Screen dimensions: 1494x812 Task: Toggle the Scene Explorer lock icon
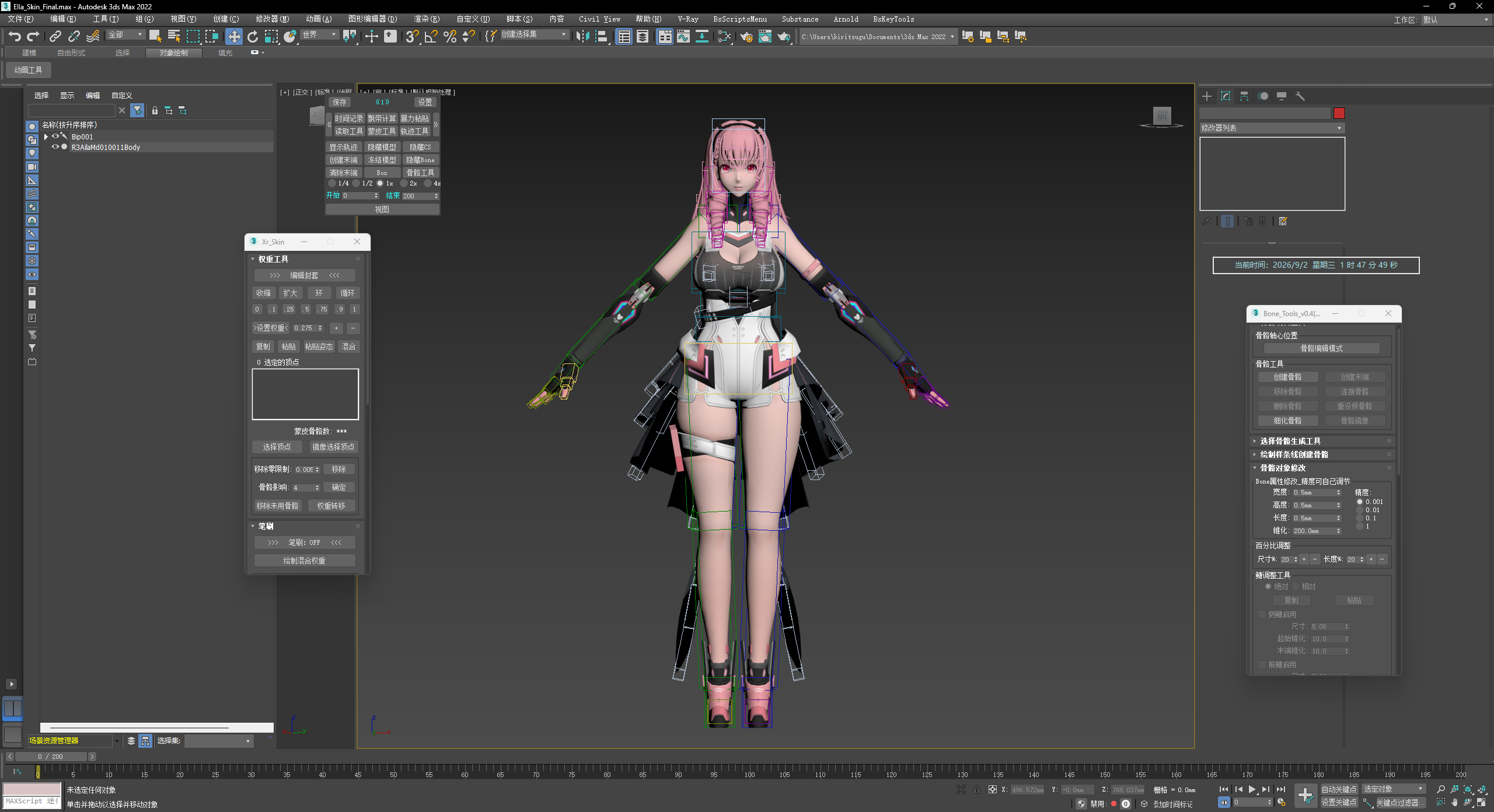[x=155, y=110]
